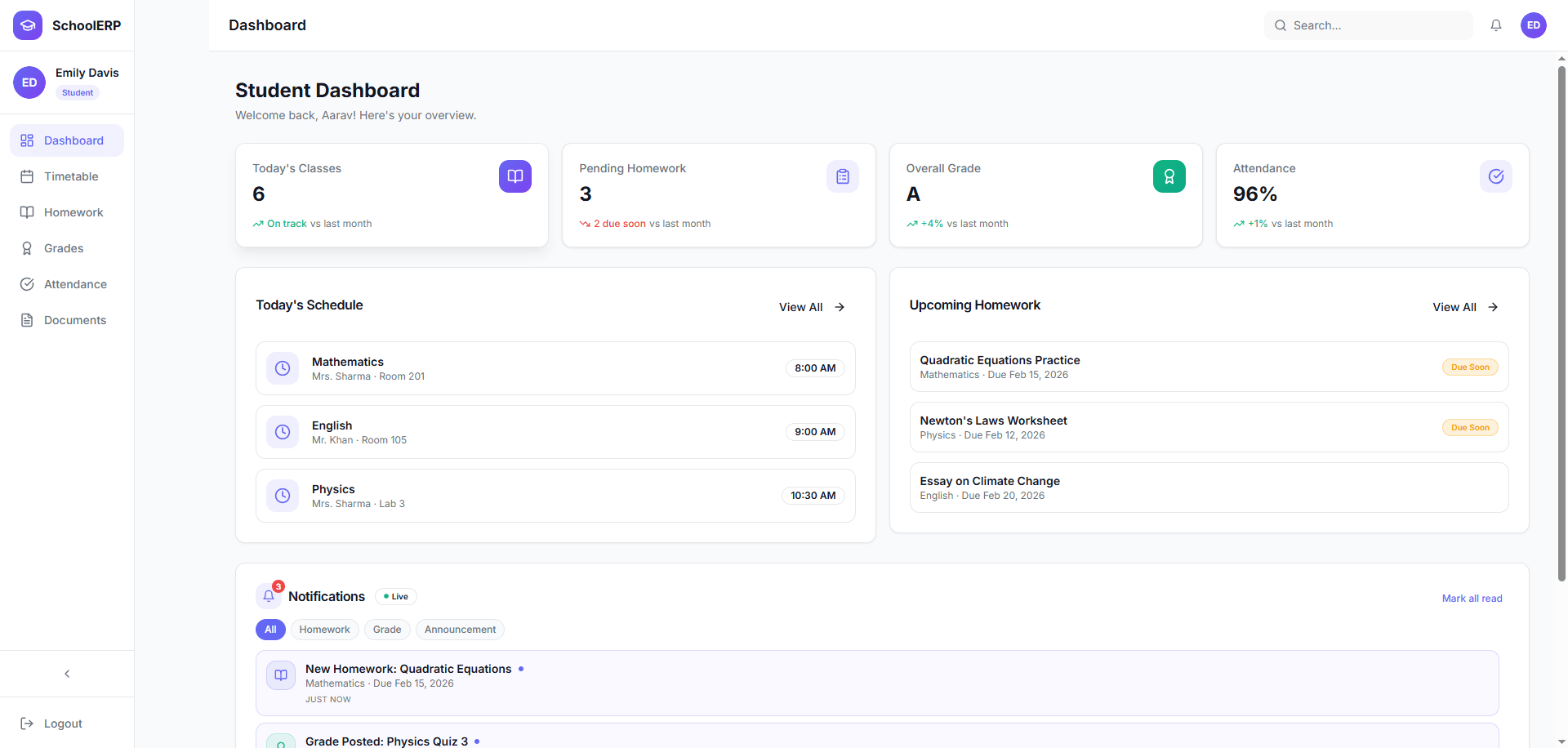Click the Dashboard grid icon in sidebar

tap(27, 140)
